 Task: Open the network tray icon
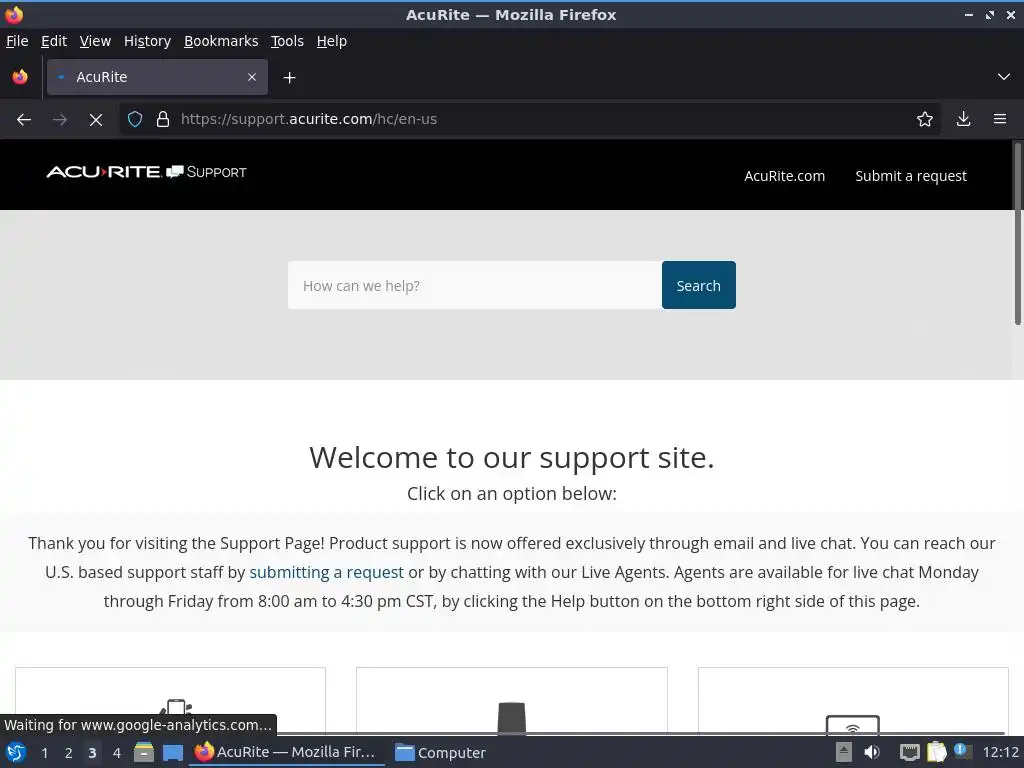point(909,752)
